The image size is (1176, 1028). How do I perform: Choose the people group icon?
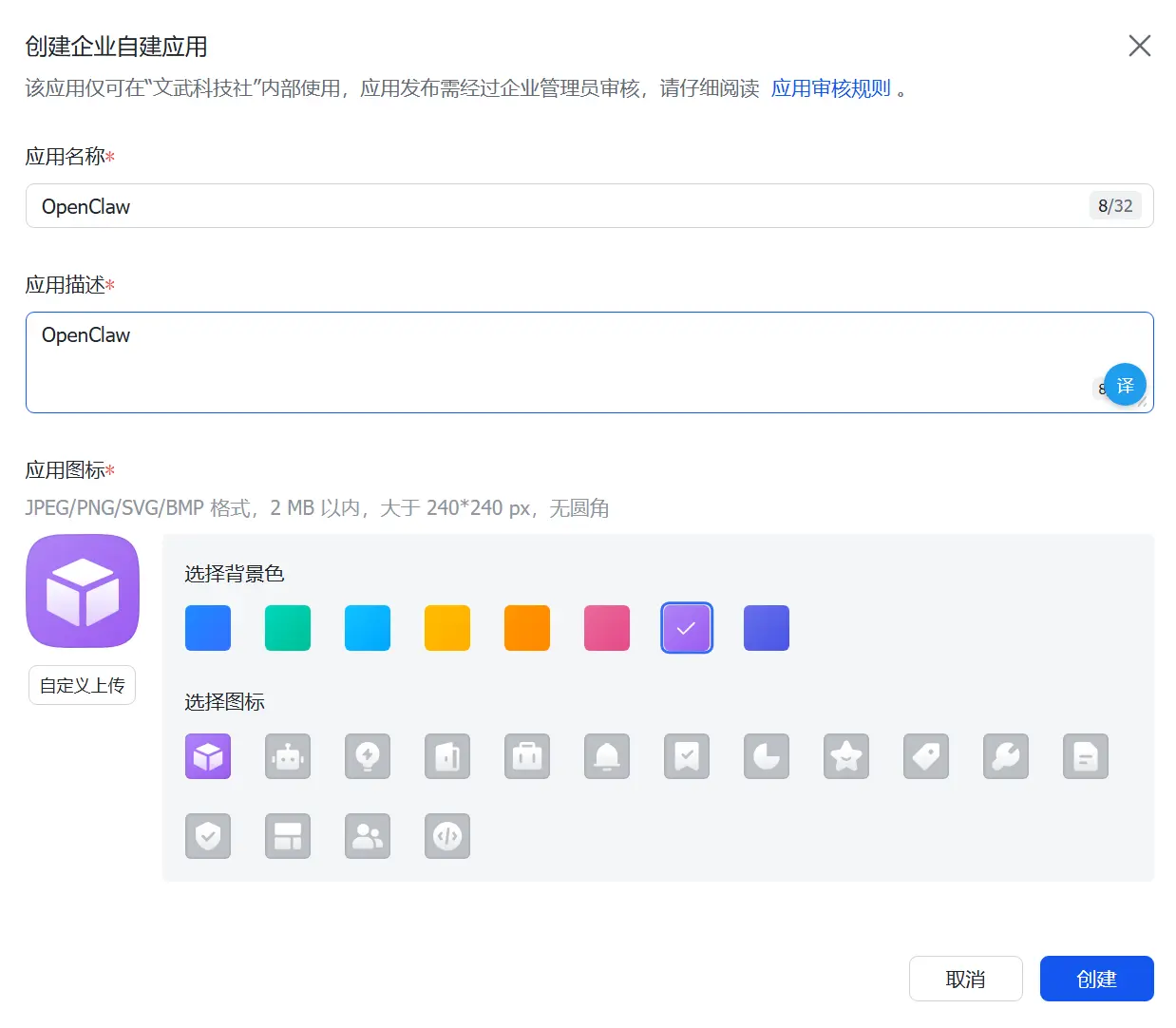[368, 836]
